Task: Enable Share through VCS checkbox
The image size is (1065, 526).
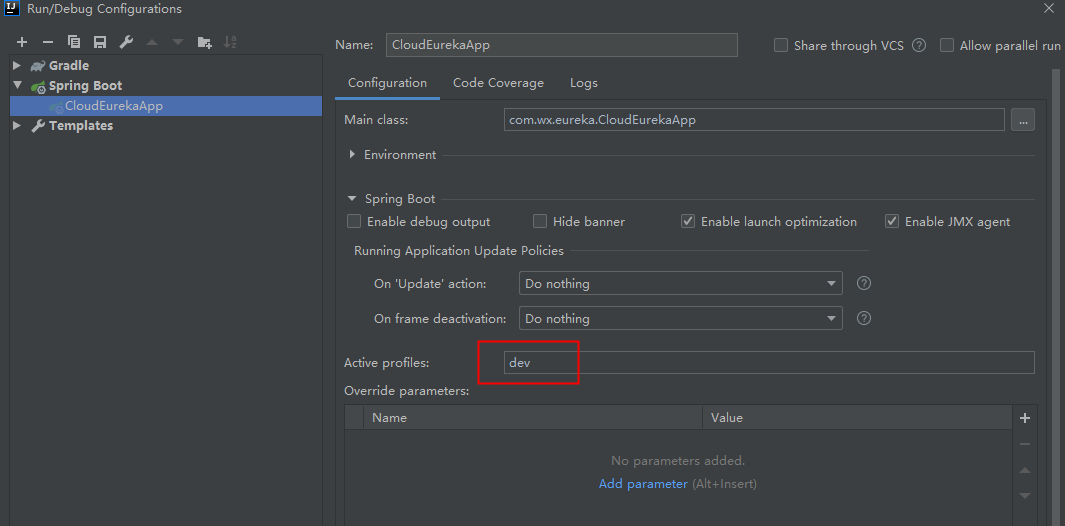Action: 781,46
